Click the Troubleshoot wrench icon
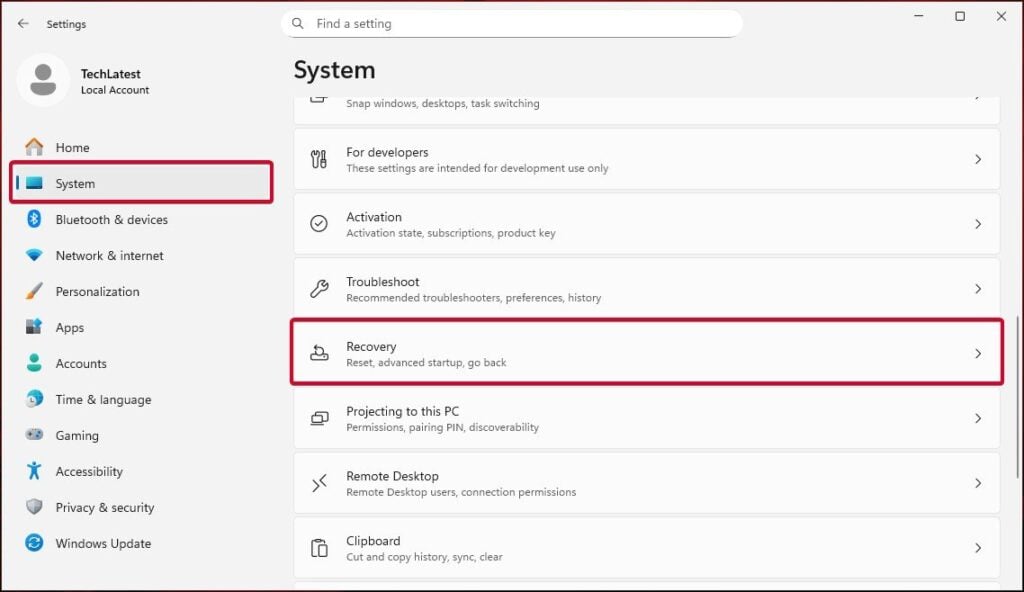 point(320,289)
